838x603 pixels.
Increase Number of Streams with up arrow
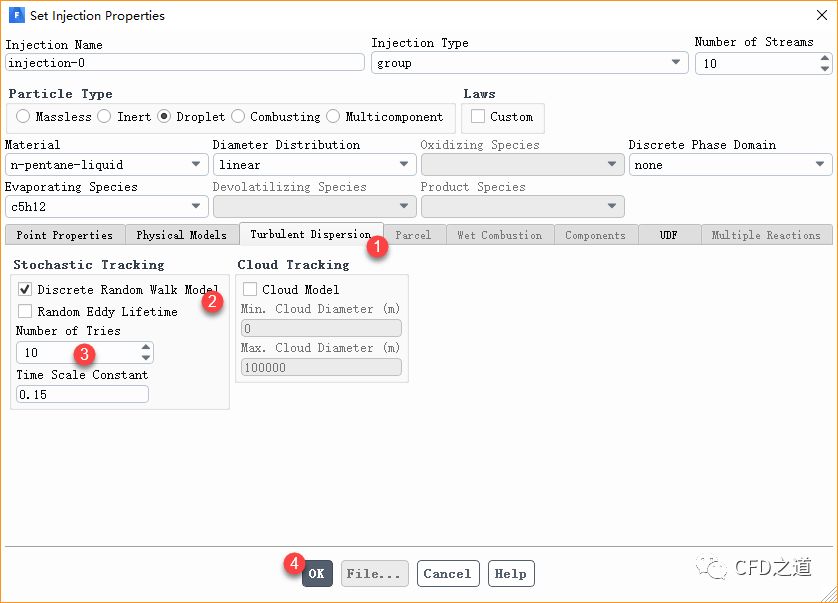click(824, 57)
